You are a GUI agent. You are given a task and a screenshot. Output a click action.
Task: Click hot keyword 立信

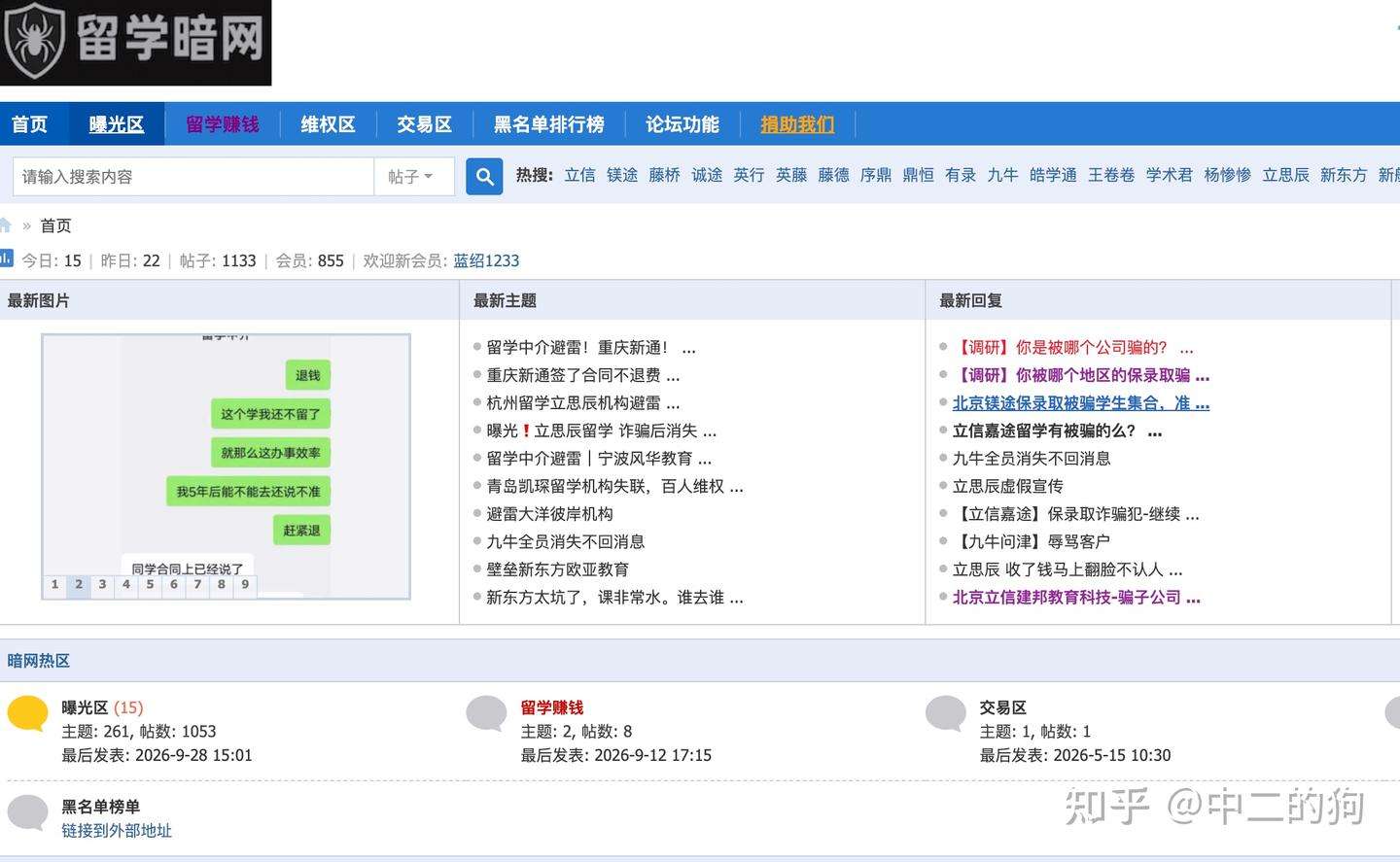click(579, 175)
